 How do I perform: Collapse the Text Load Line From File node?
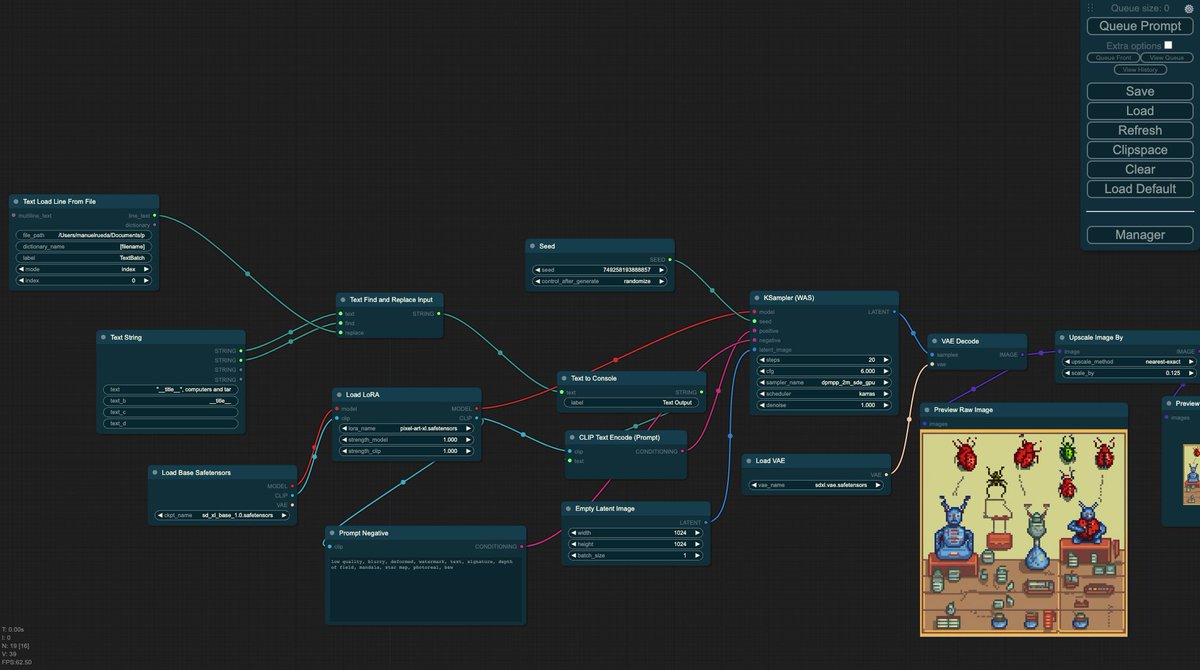tap(16, 201)
